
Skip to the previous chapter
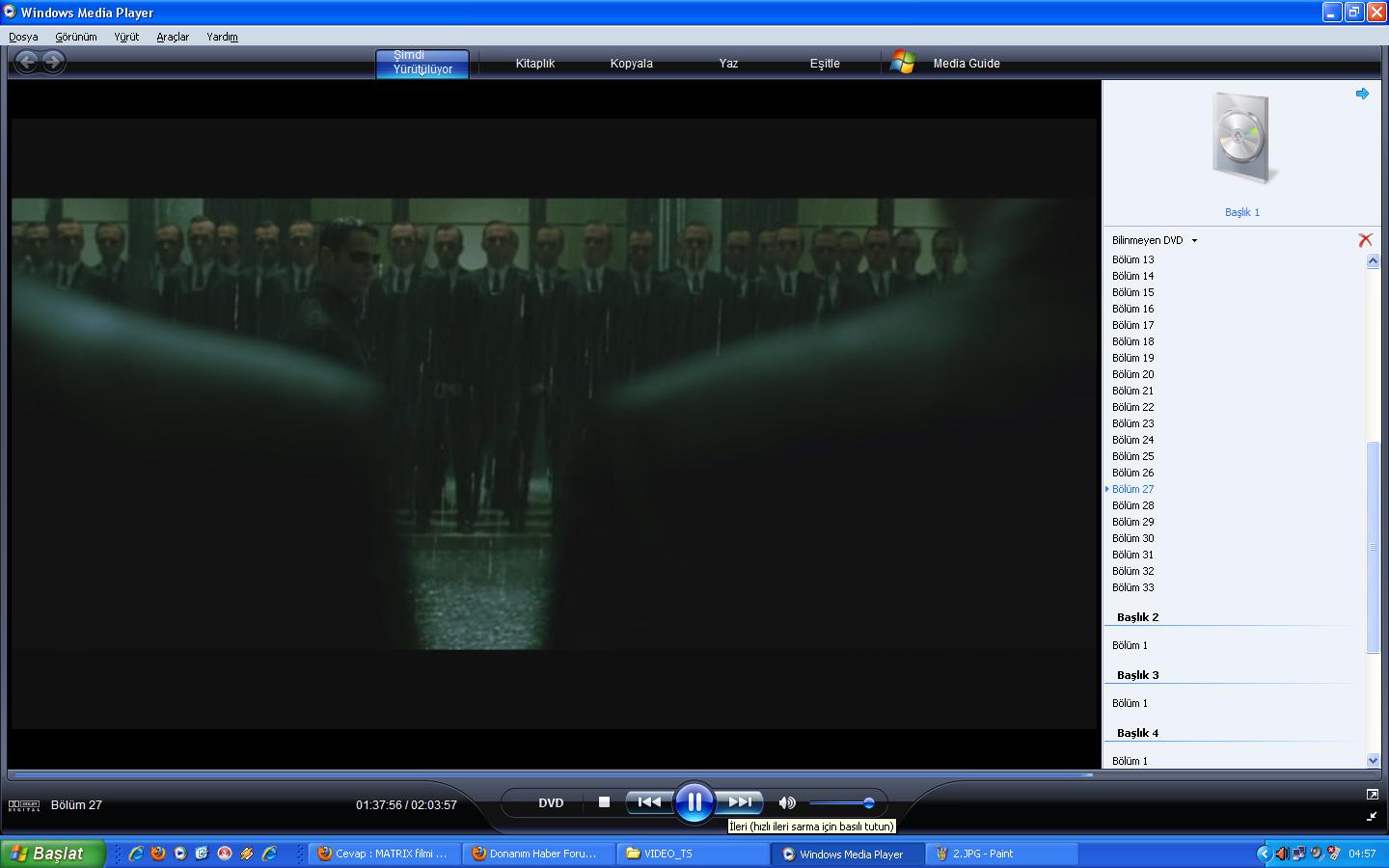(x=649, y=801)
